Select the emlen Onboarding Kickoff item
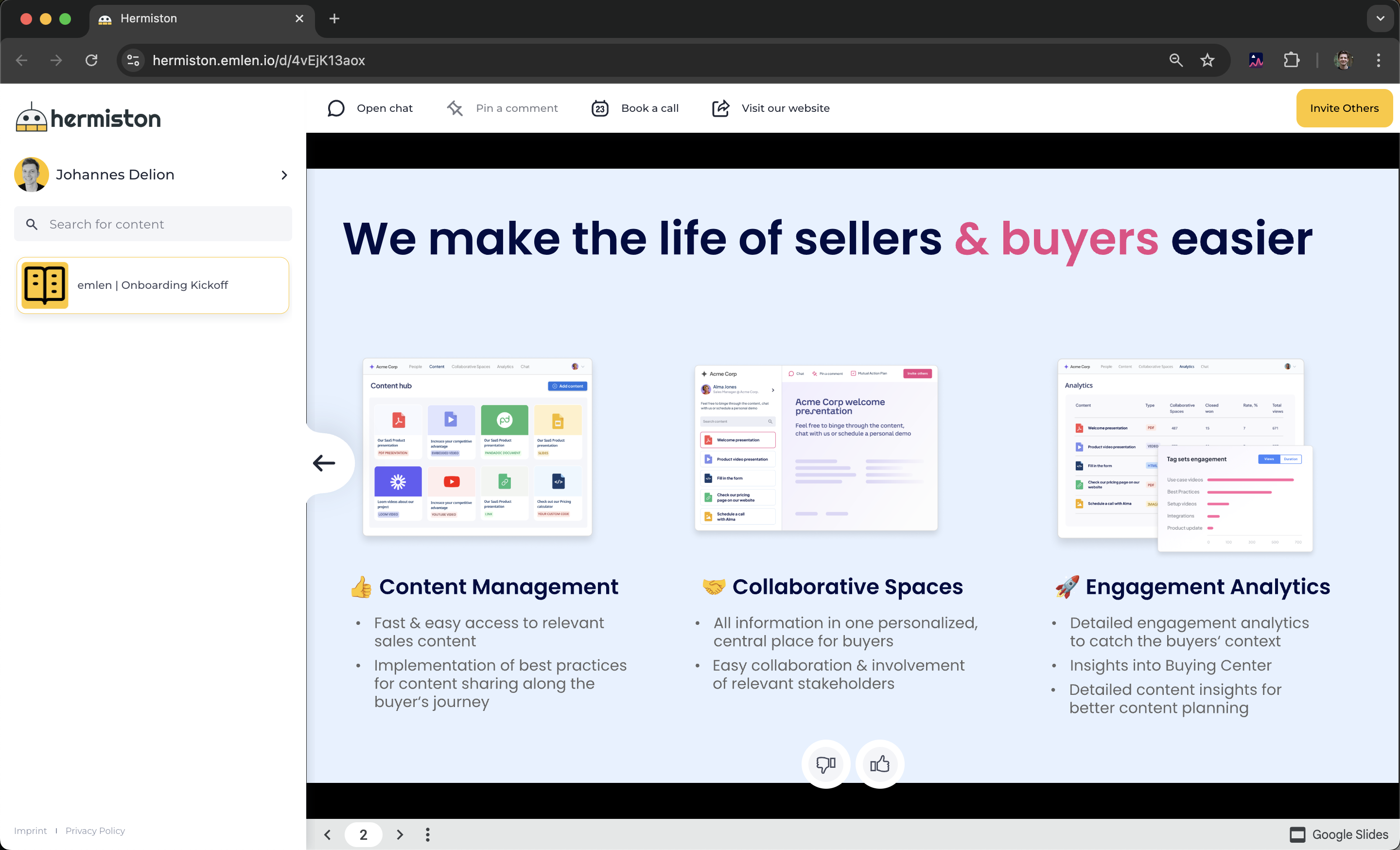This screenshot has width=1400, height=850. (x=153, y=285)
